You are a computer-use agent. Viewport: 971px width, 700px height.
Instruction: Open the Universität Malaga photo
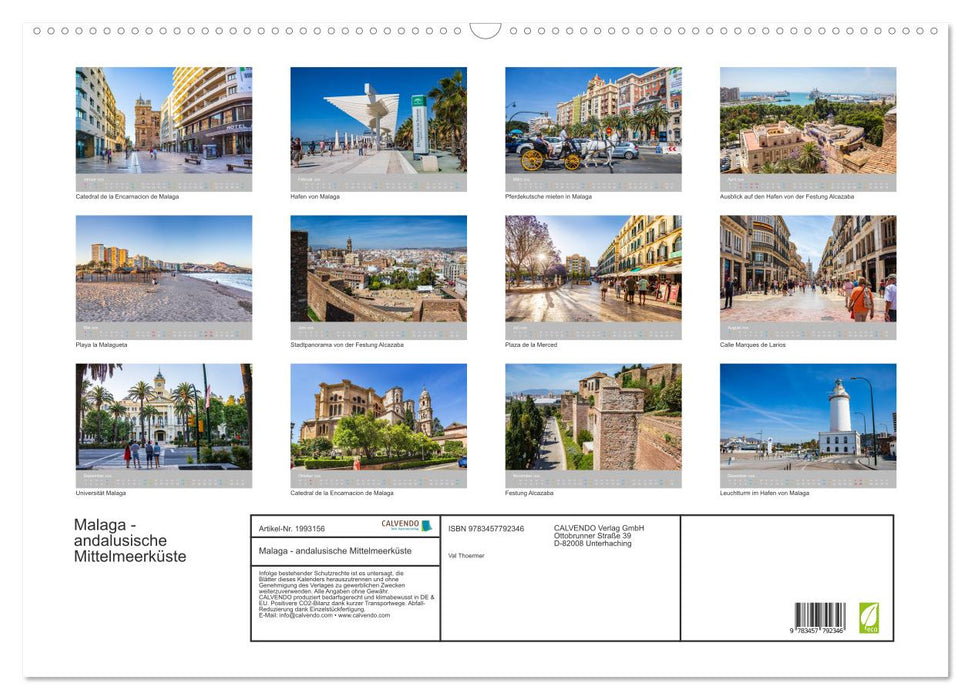164,420
